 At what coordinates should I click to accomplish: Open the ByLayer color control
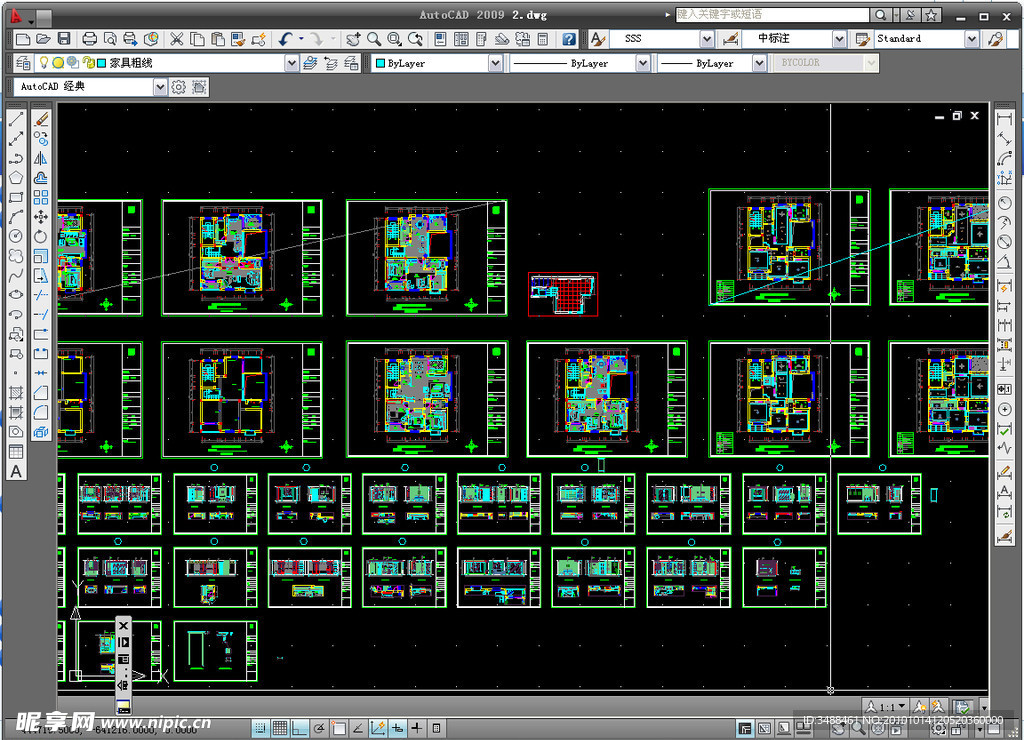(x=438, y=63)
